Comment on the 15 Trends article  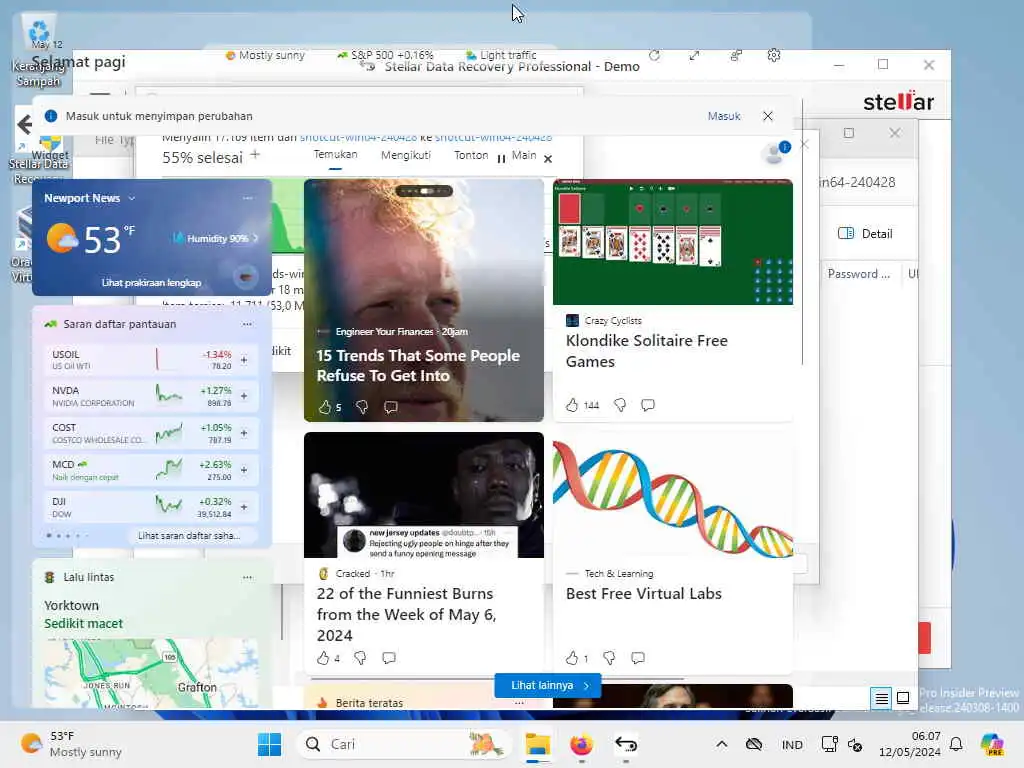[391, 407]
